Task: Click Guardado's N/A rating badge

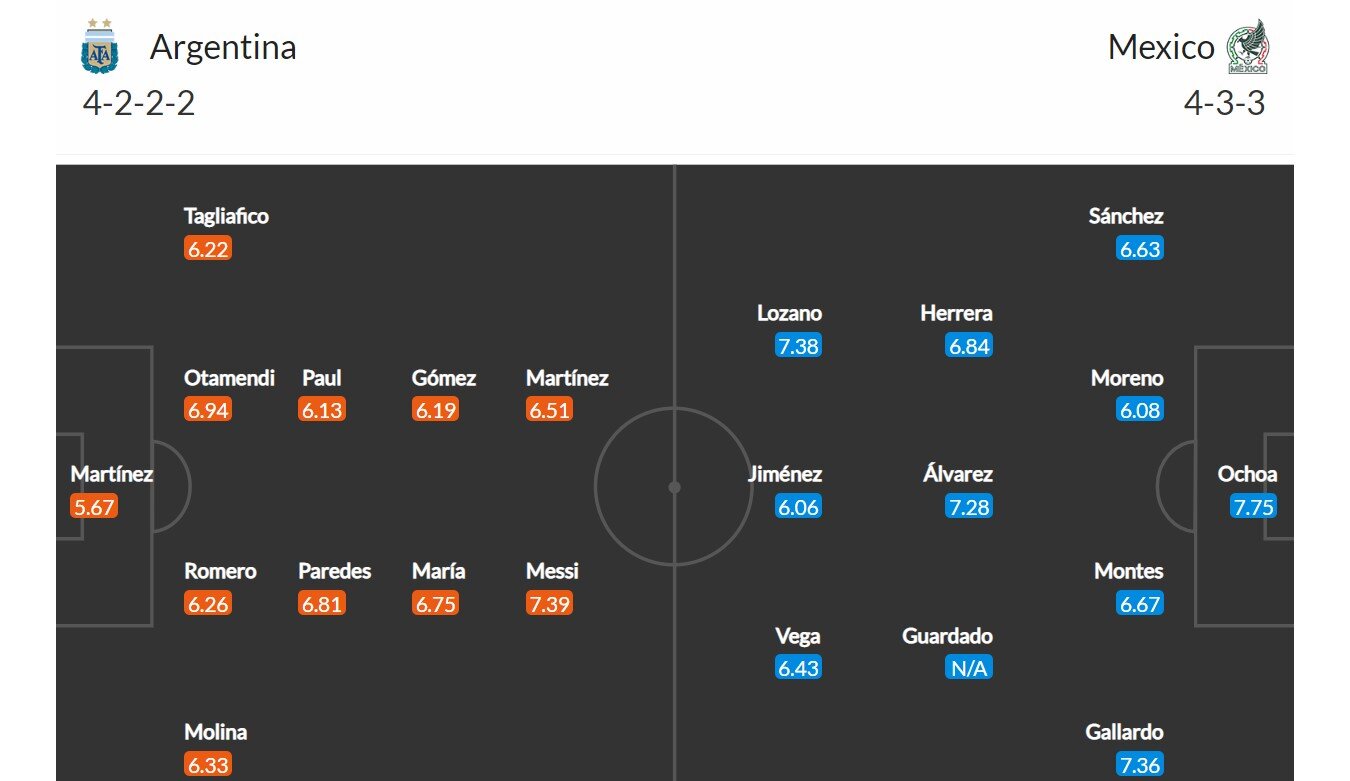Action: [x=969, y=669]
